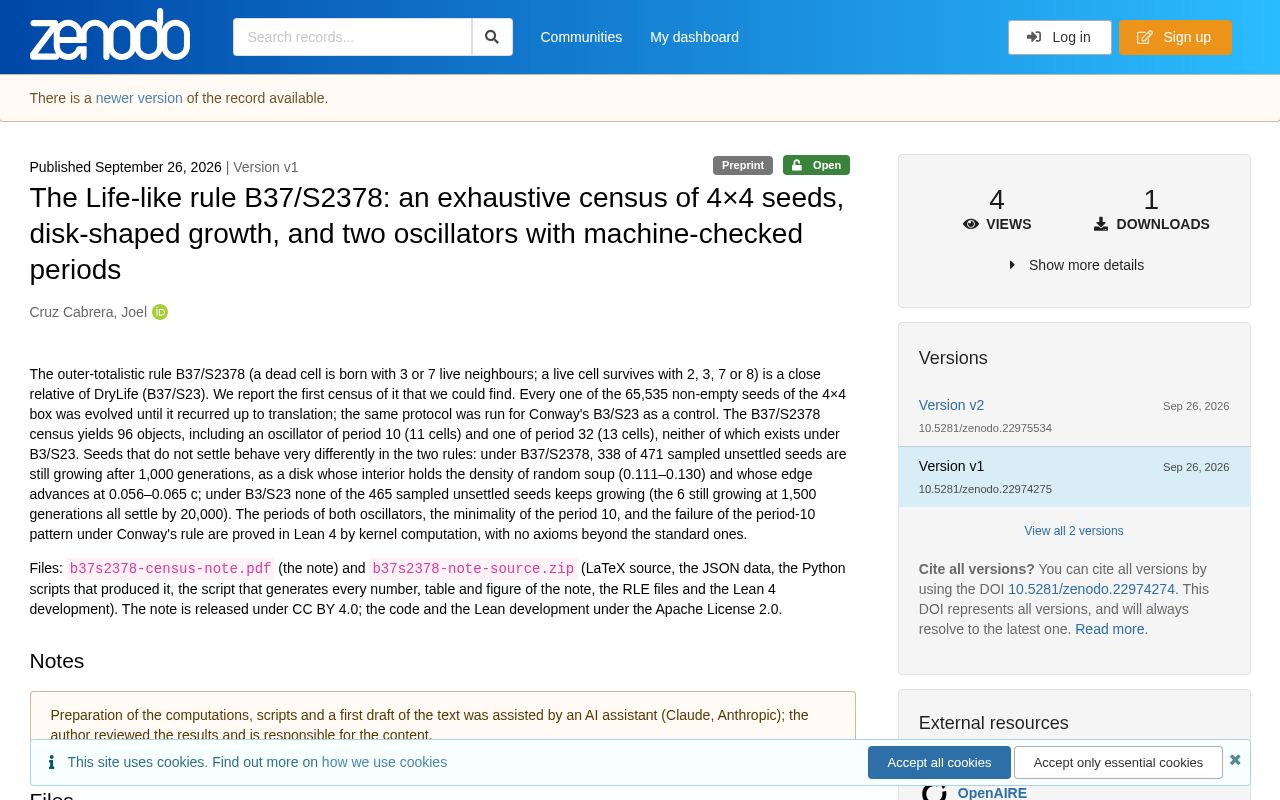Click Accept only essential cookies
Image resolution: width=1280 pixels, height=800 pixels.
[1118, 762]
